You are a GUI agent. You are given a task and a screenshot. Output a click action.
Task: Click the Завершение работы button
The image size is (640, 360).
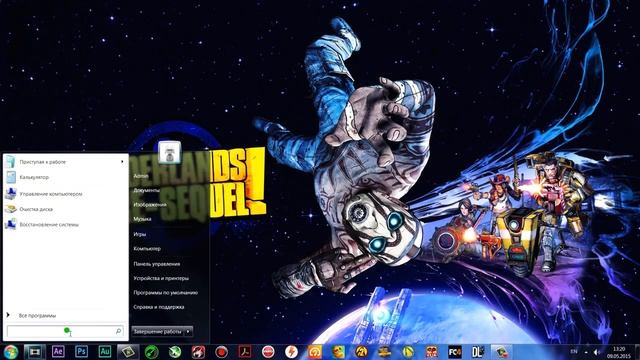[158, 331]
